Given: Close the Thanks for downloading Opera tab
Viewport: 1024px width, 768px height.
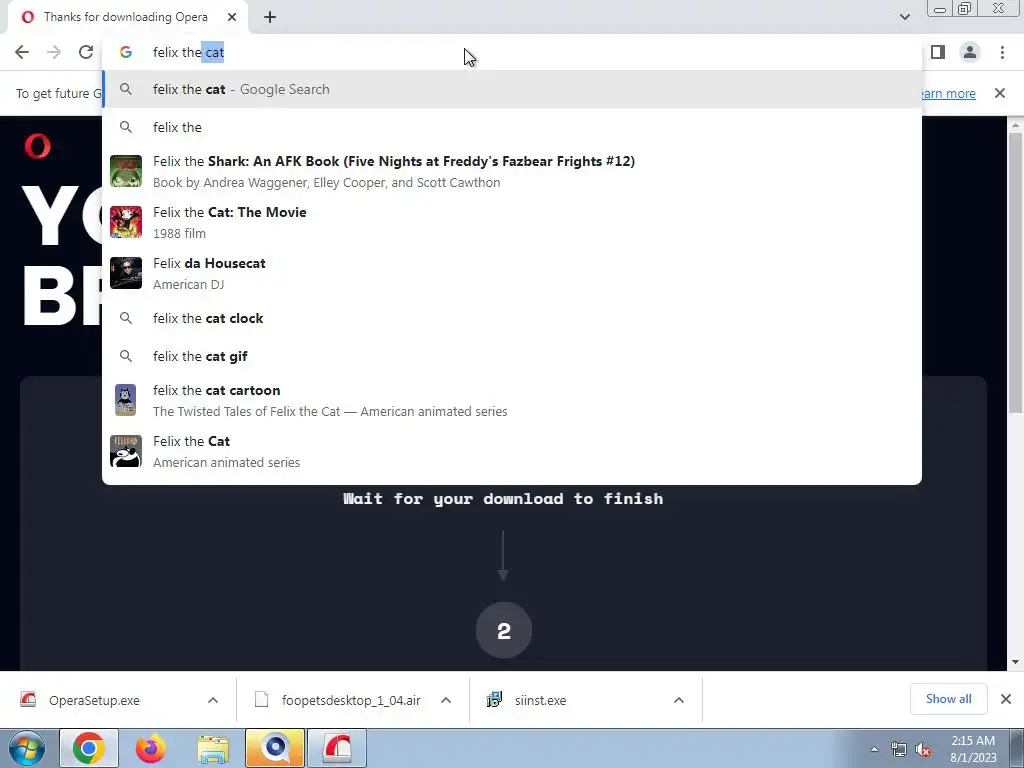Looking at the screenshot, I should (232, 17).
